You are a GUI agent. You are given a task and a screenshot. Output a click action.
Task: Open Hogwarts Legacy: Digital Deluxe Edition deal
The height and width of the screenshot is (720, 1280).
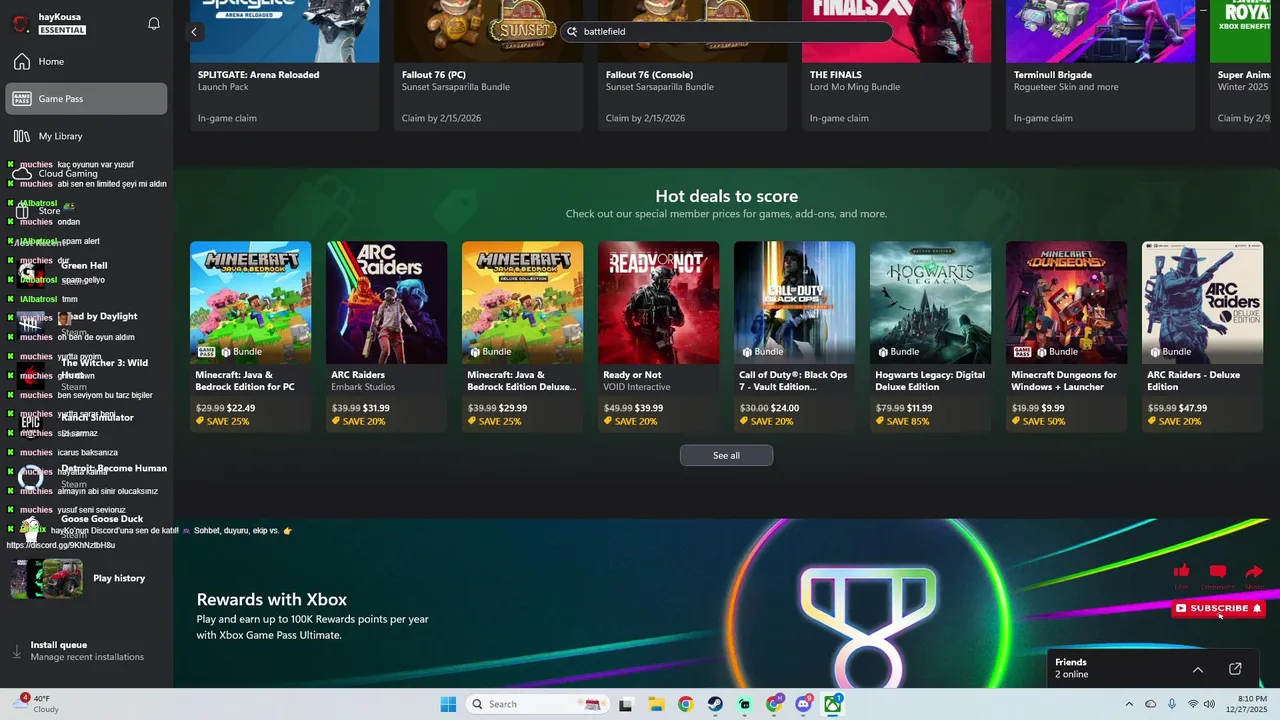tap(931, 337)
